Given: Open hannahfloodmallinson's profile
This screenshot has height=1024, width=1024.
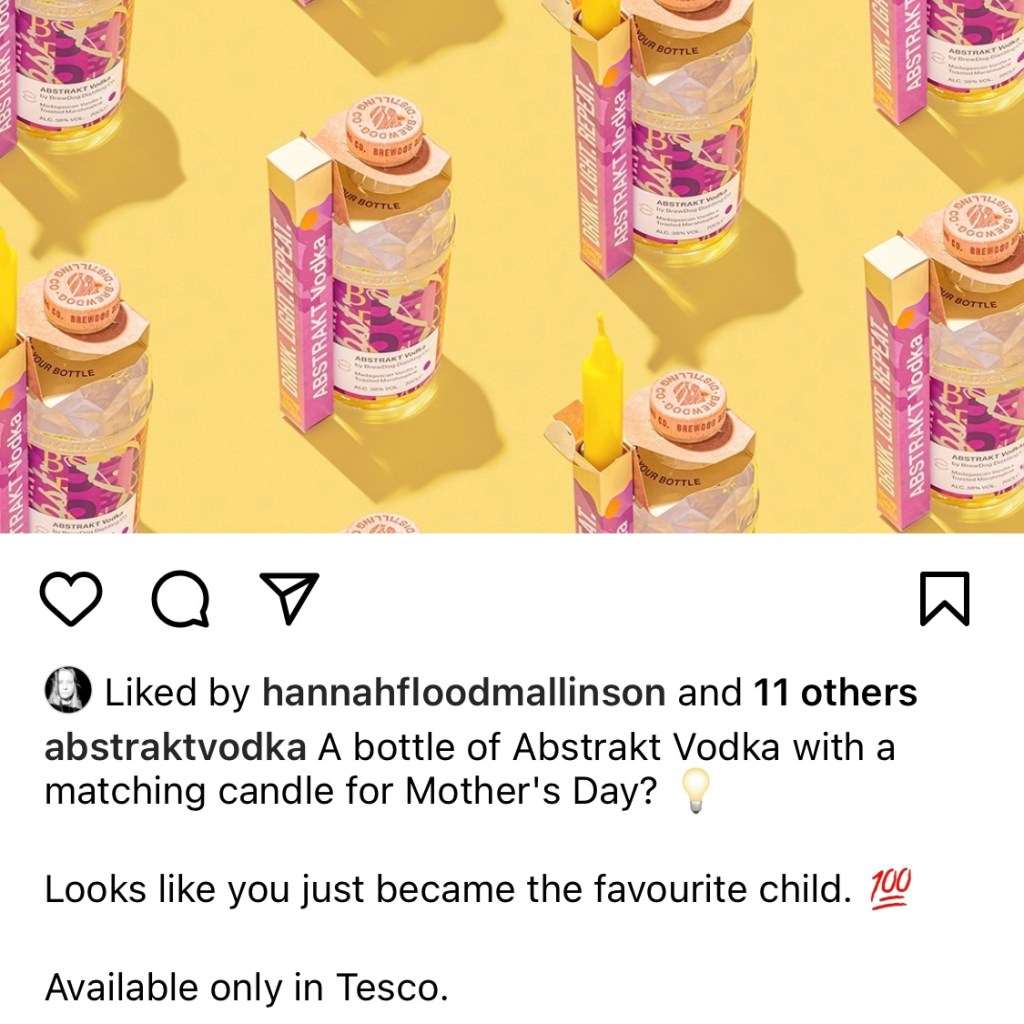Looking at the screenshot, I should (463, 692).
